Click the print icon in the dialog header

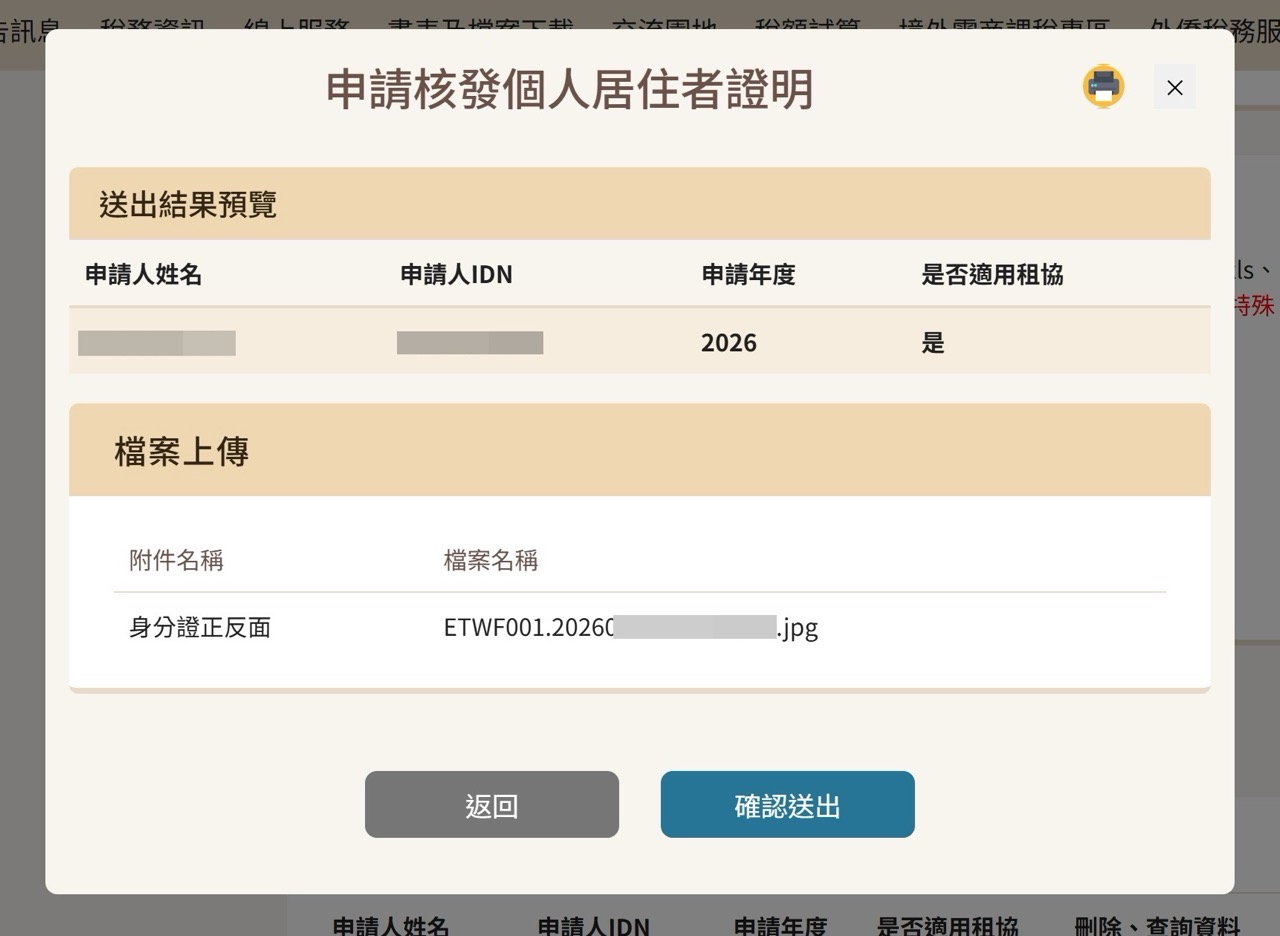coord(1103,87)
